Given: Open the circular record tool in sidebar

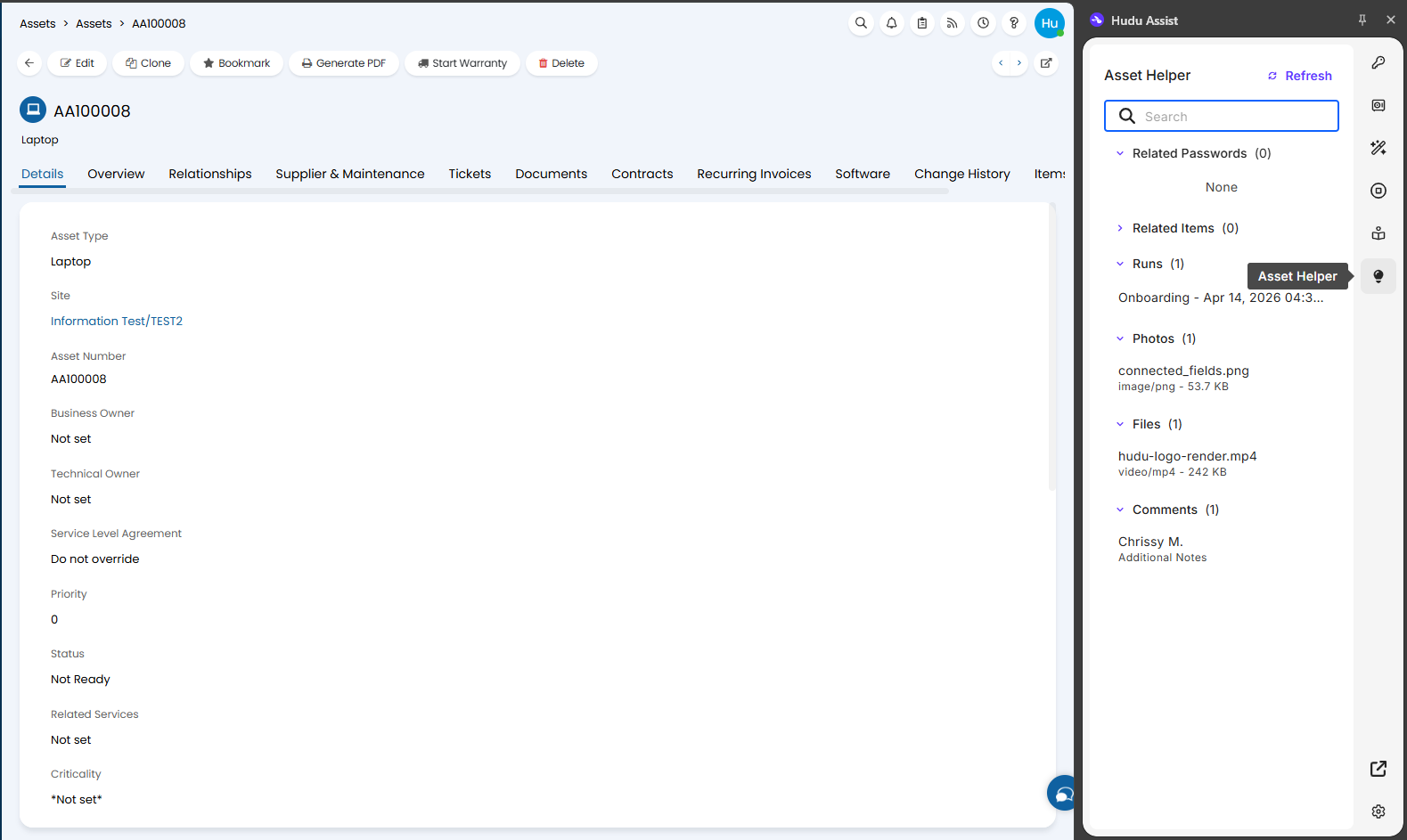Looking at the screenshot, I should point(1378,191).
